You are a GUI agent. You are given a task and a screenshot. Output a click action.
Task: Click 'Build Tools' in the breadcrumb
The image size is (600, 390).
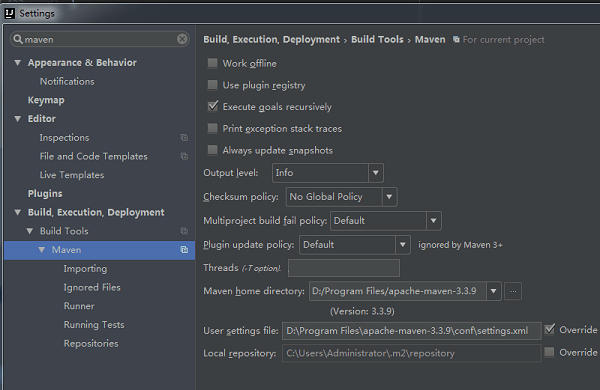pyautogui.click(x=377, y=39)
